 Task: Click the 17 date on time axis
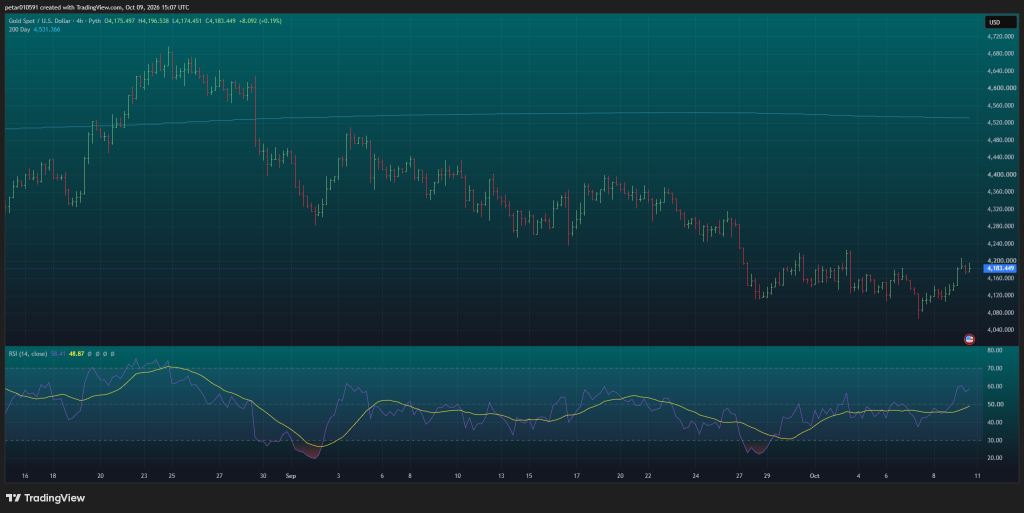577,476
